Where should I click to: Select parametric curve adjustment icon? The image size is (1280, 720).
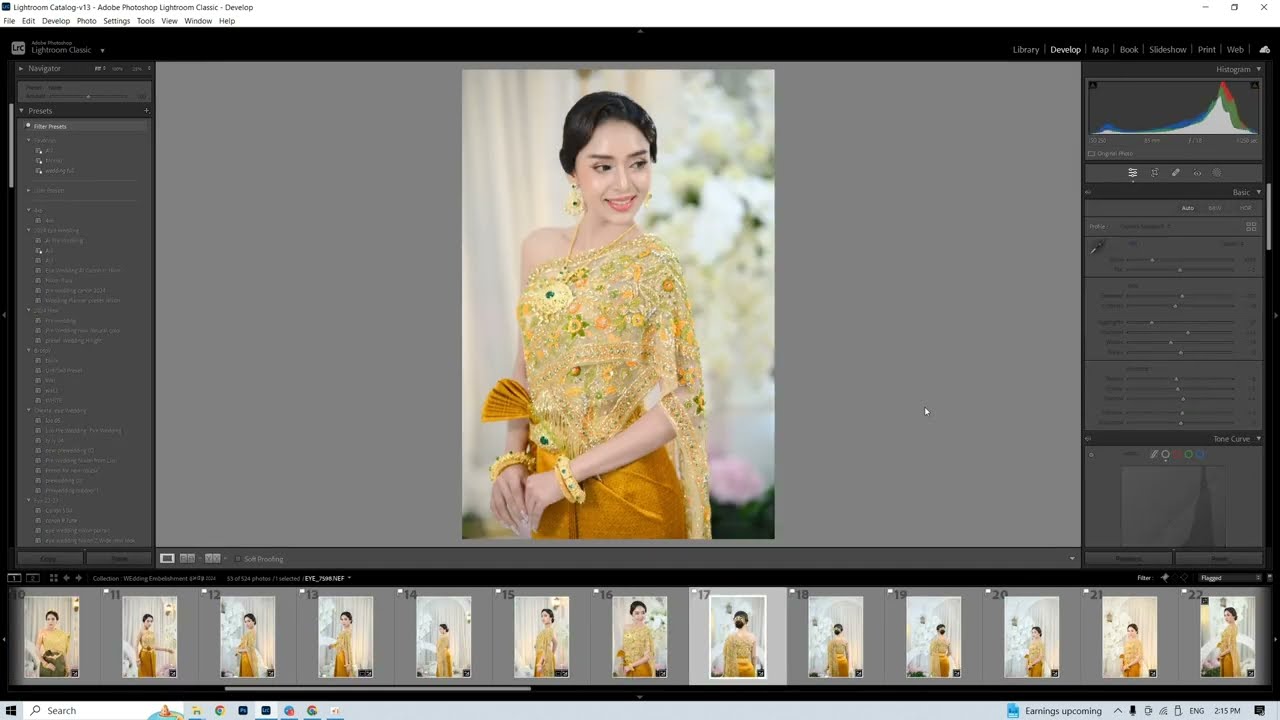(x=1153, y=454)
